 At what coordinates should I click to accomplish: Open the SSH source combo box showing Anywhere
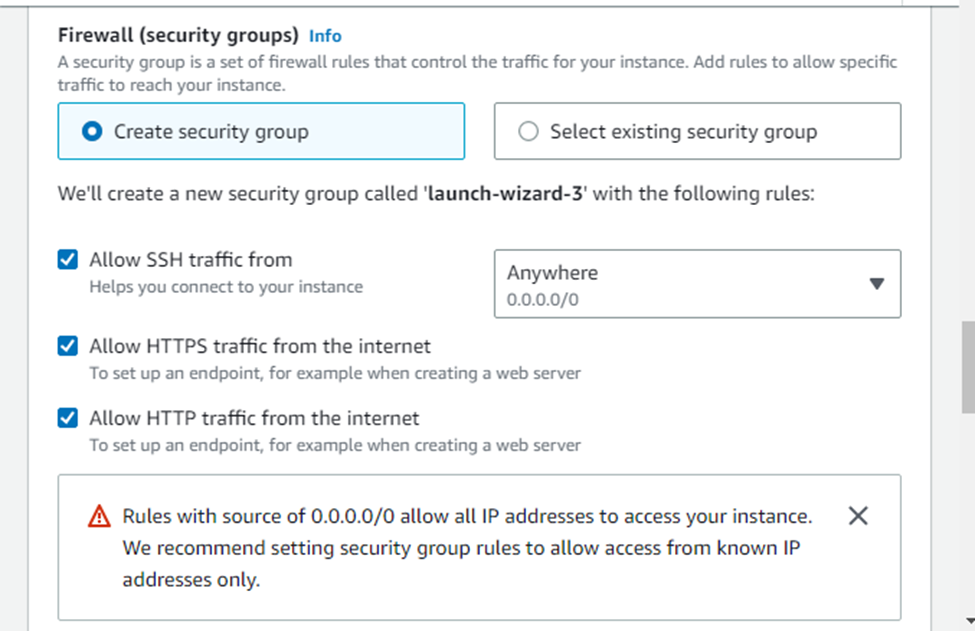696,284
